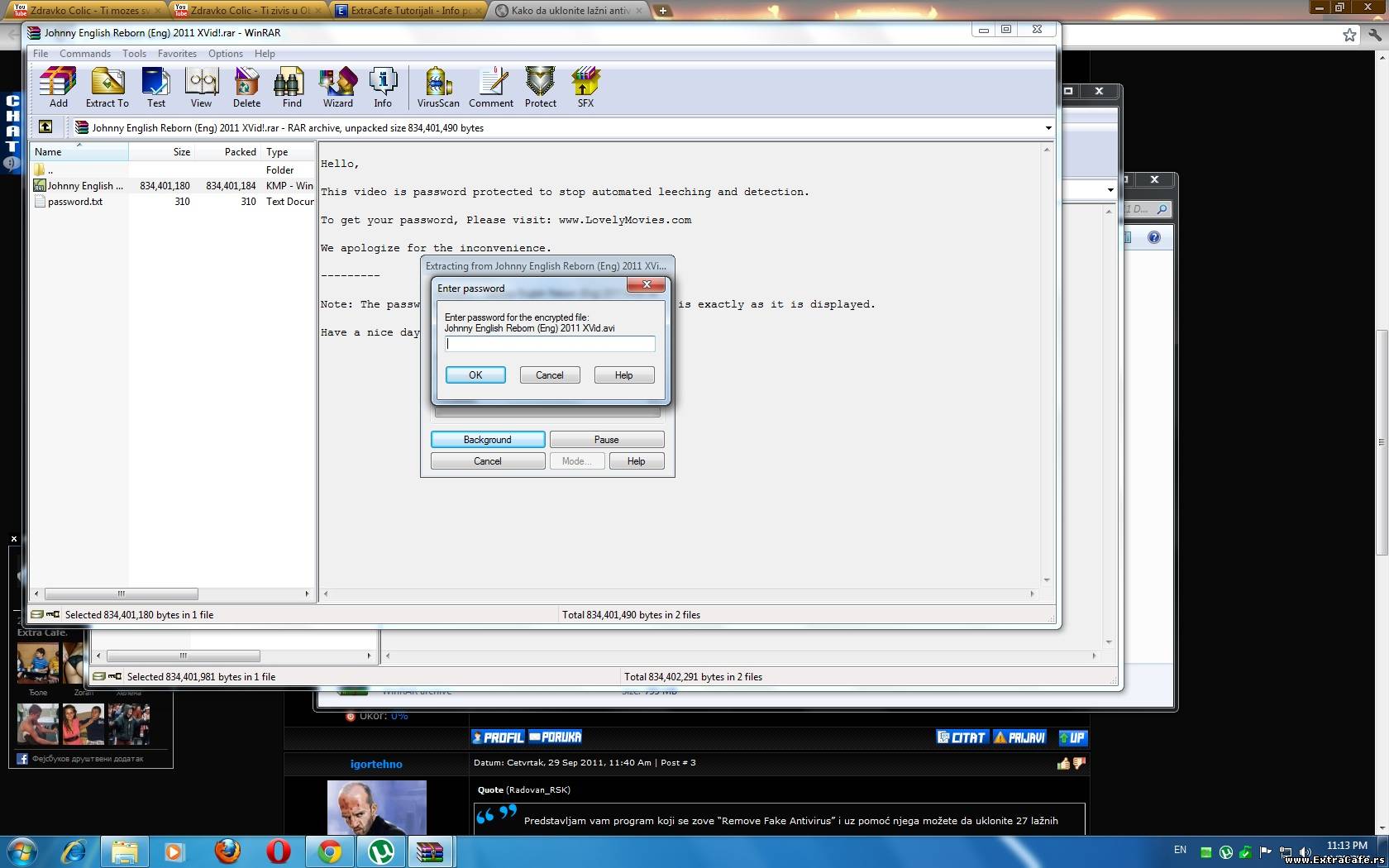Open the Tools menu
The width and height of the screenshot is (1389, 868).
tap(134, 54)
